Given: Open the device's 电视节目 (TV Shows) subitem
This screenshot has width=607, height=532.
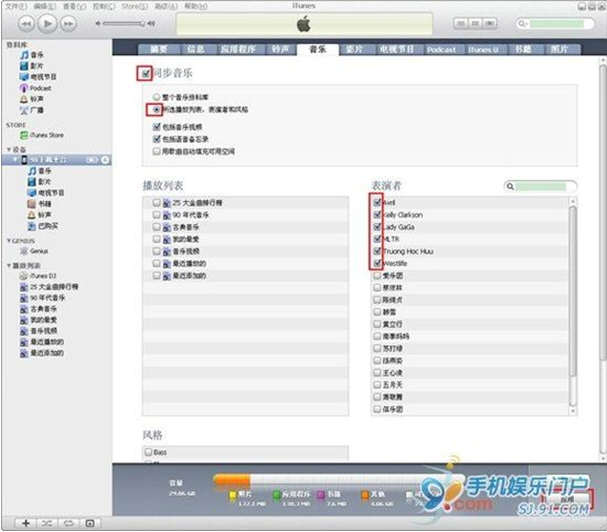Looking at the screenshot, I should (46, 193).
